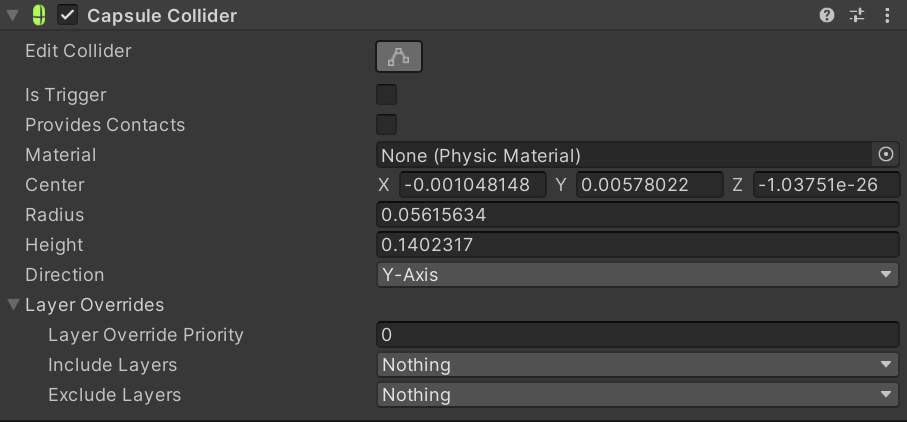Click the Center X value field

click(x=472, y=185)
